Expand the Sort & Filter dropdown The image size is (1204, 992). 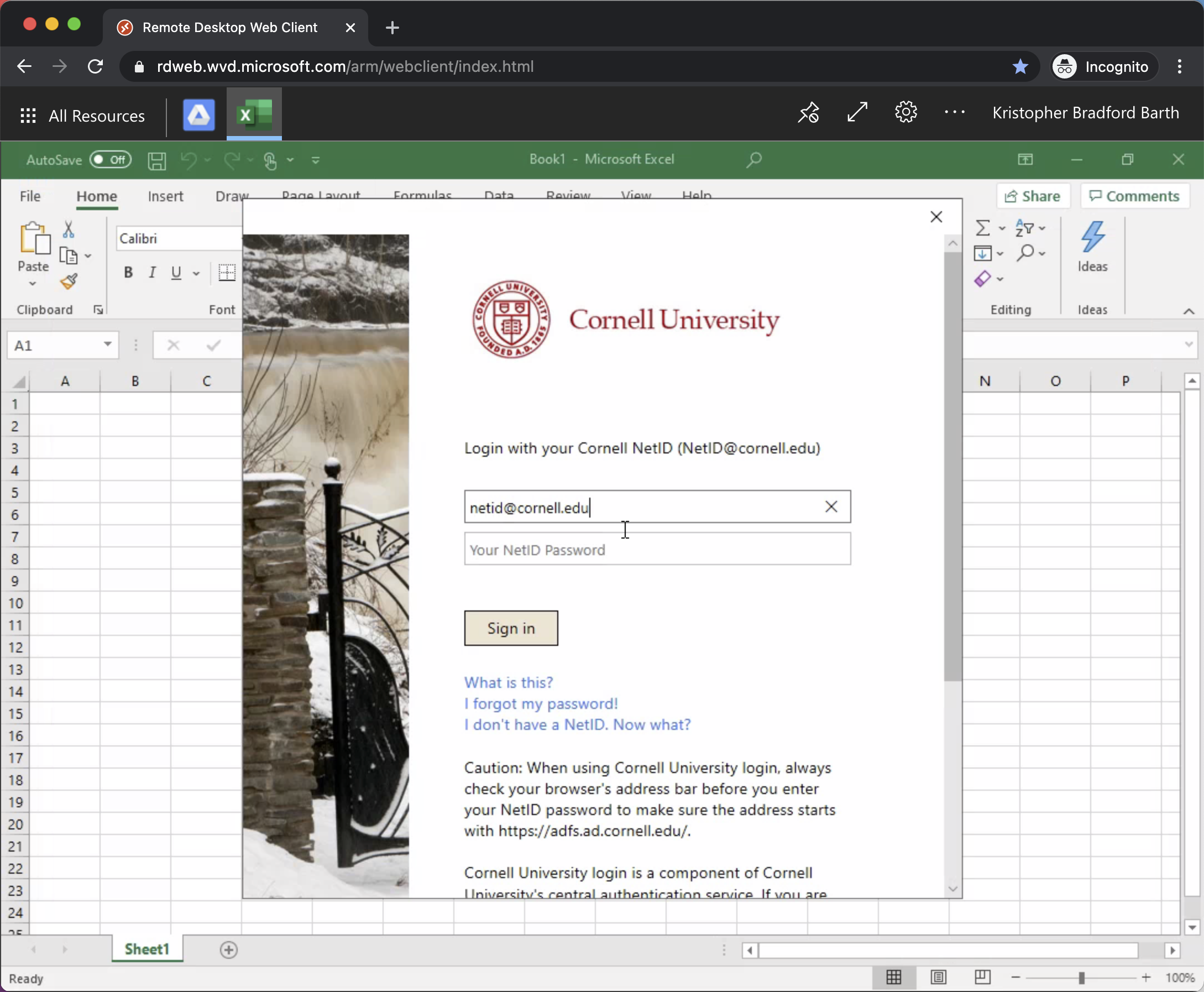click(1042, 228)
